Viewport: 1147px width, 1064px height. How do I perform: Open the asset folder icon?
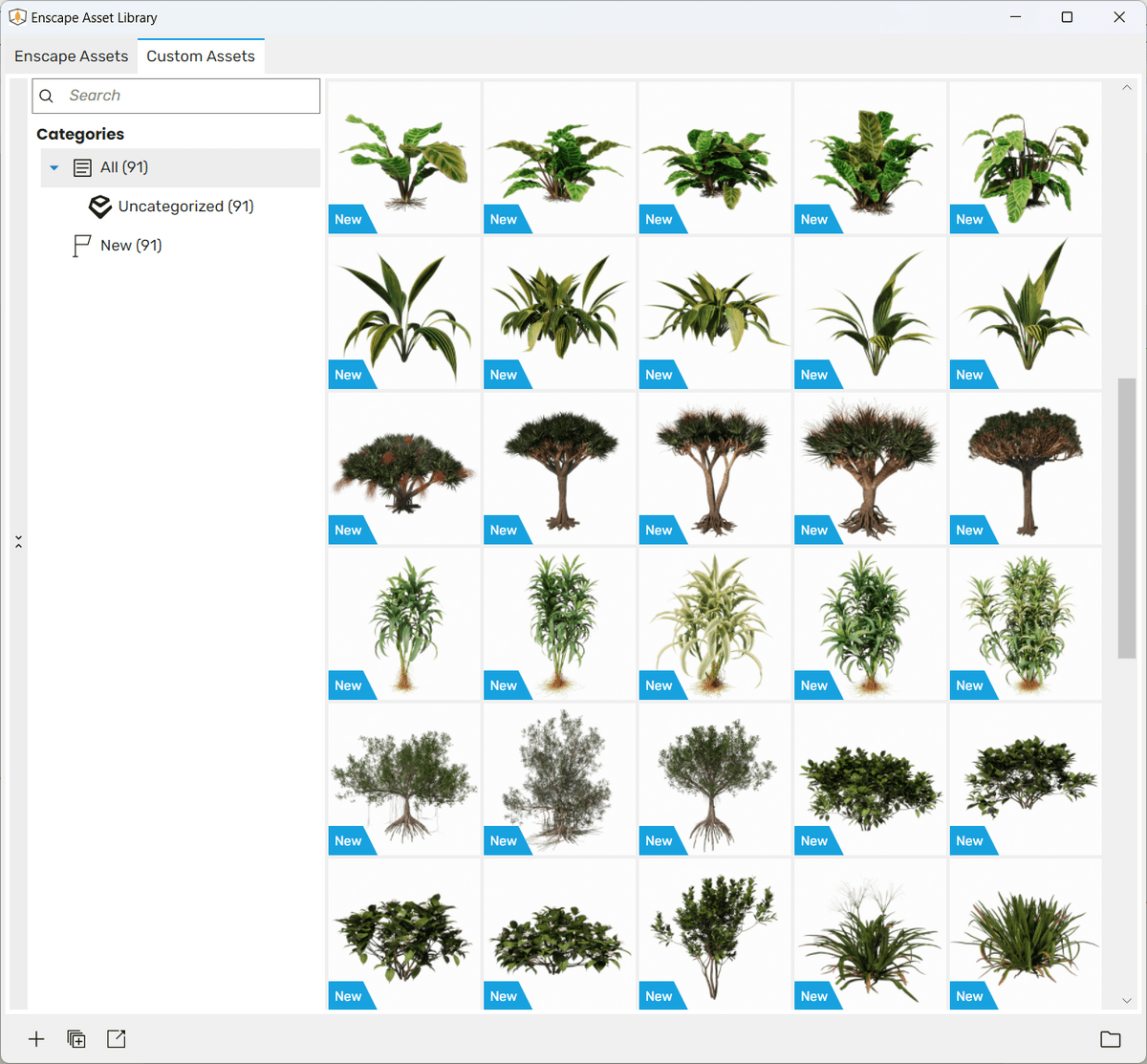[1111, 1039]
